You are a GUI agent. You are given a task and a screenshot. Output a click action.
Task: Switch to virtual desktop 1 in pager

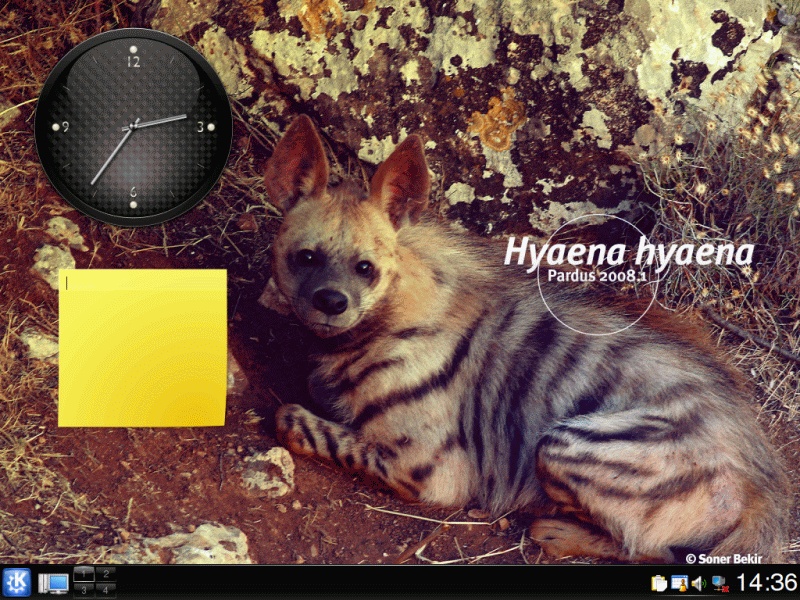(x=84, y=574)
